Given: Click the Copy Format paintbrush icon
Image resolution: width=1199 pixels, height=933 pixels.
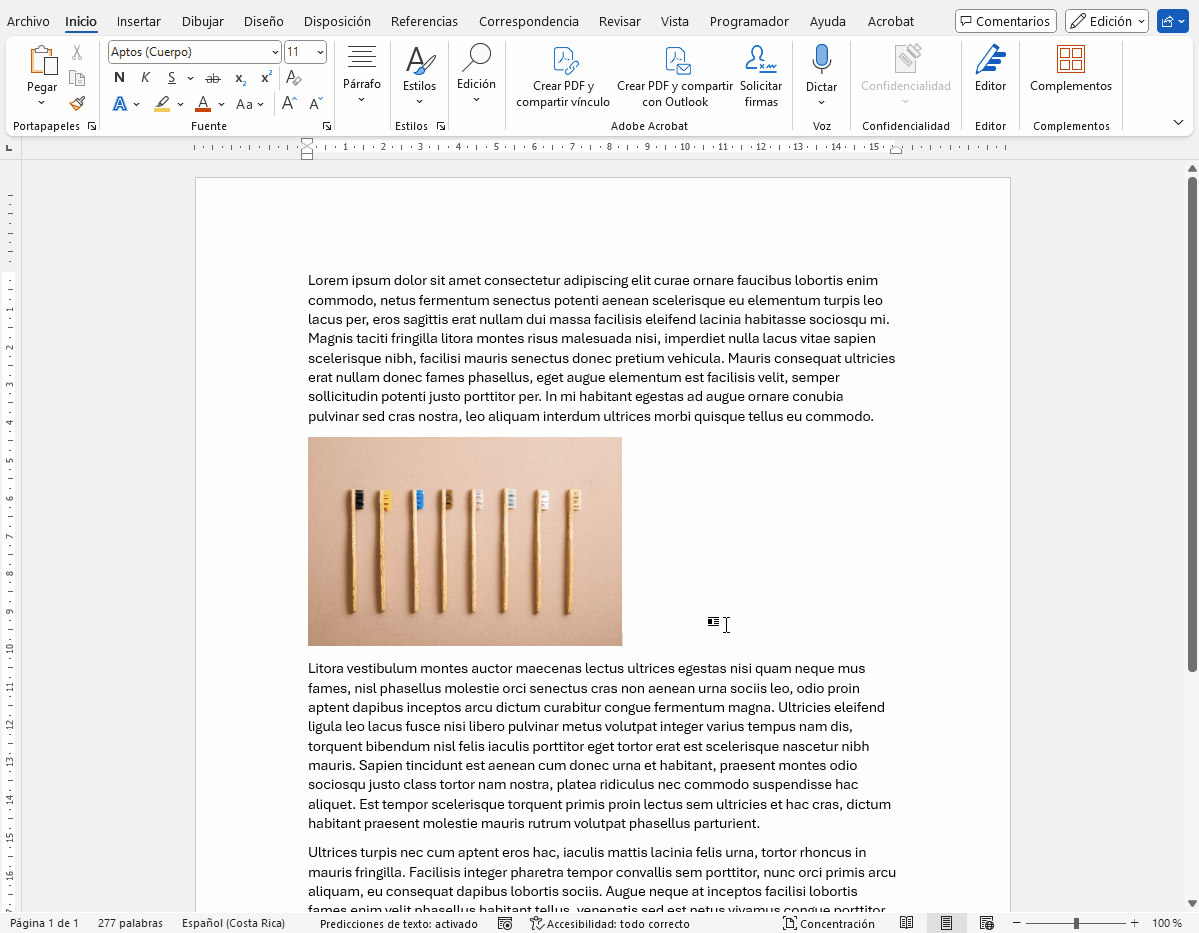Looking at the screenshot, I should (x=77, y=103).
